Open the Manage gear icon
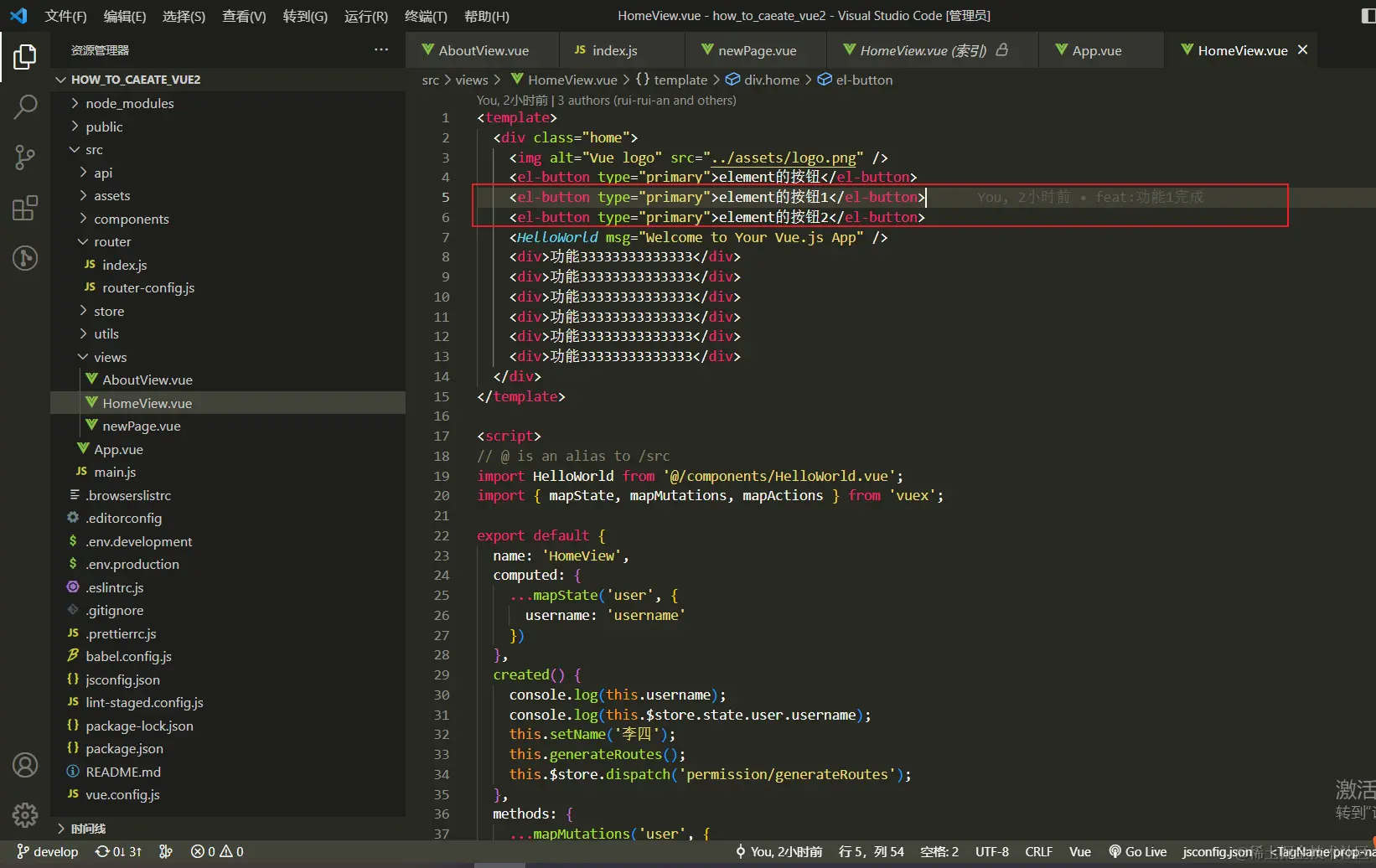 [x=25, y=814]
